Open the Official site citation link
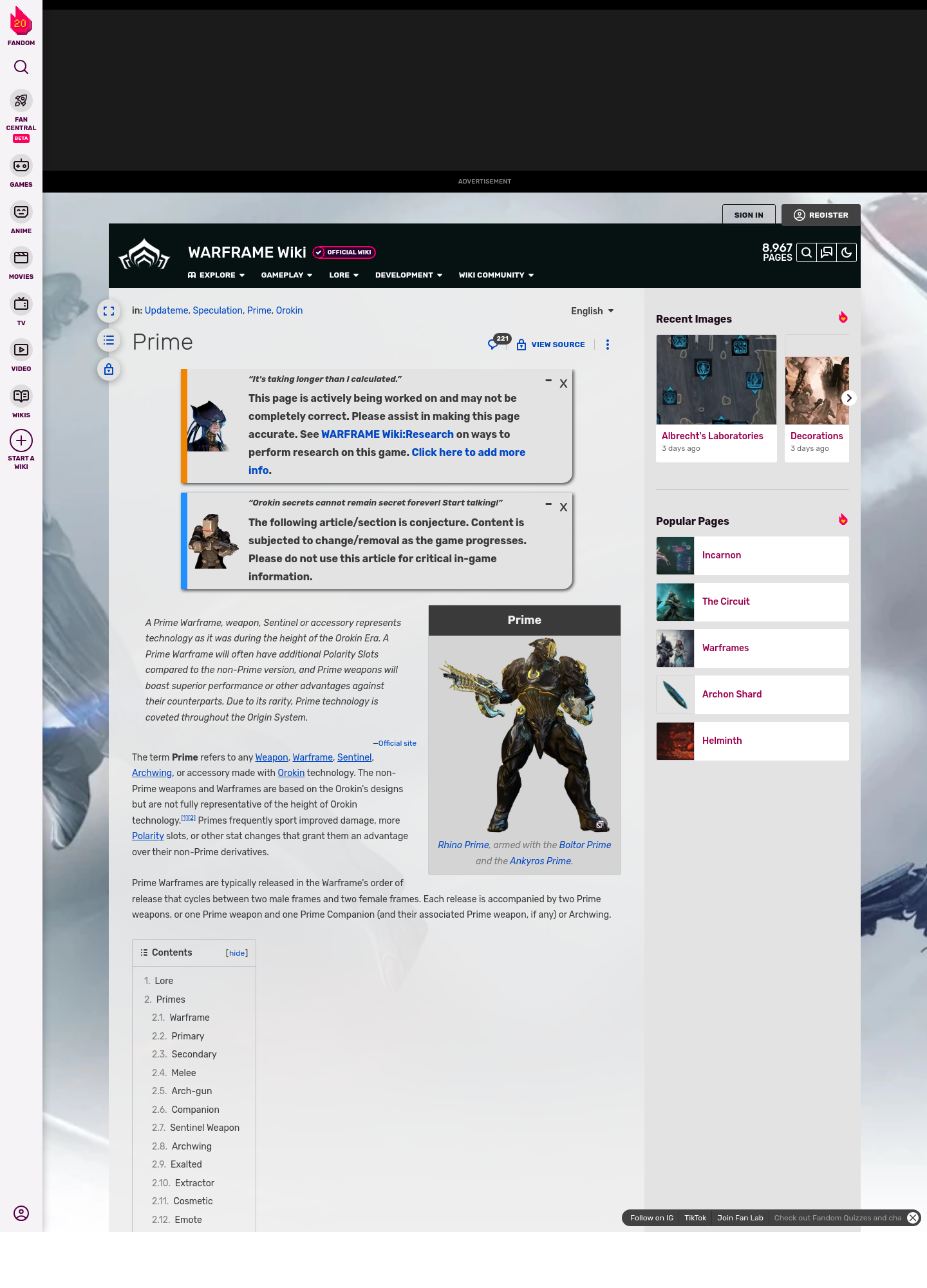Image resolution: width=927 pixels, height=1288 pixels. 397,743
